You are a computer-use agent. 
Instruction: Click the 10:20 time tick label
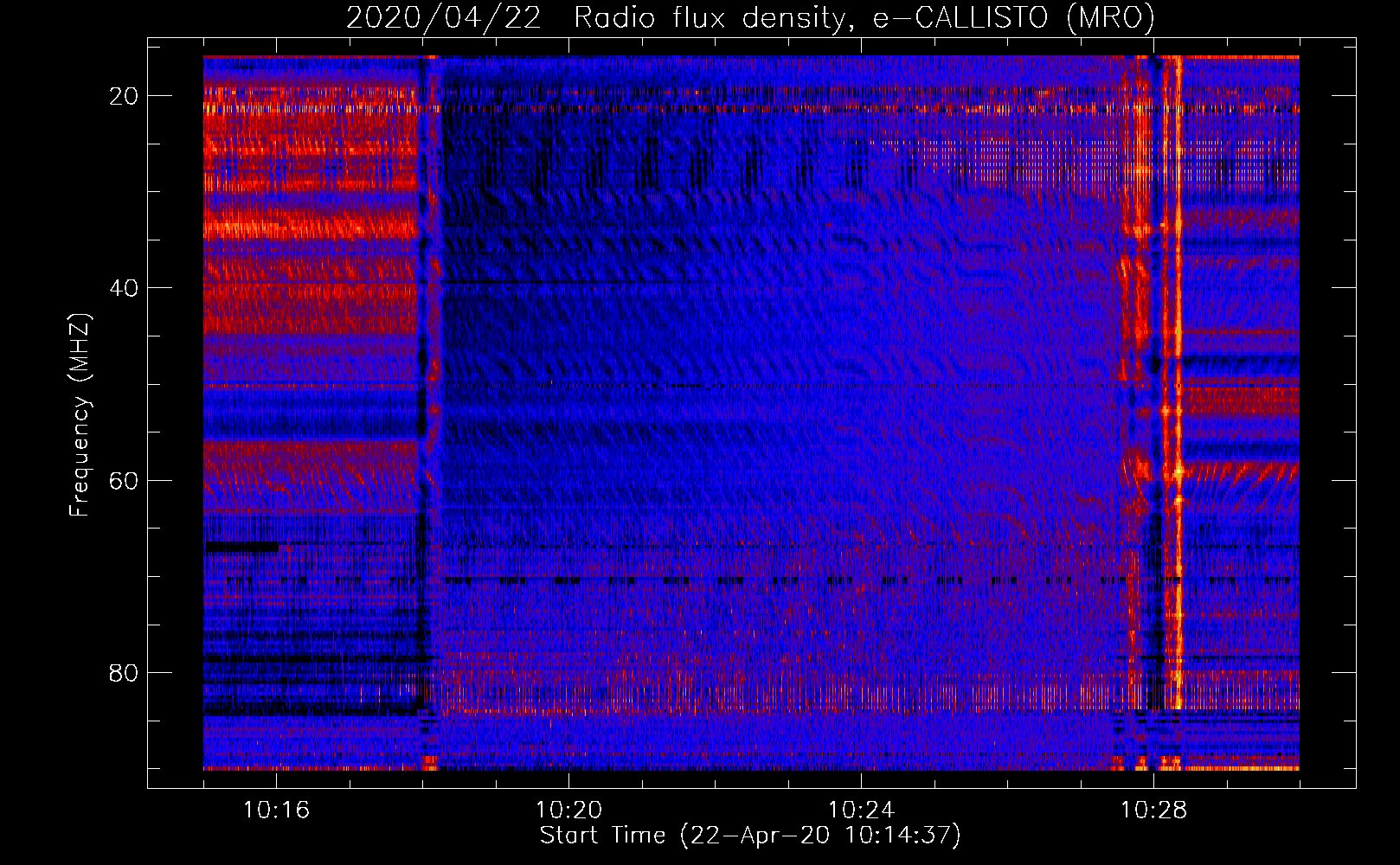pyautogui.click(x=568, y=811)
